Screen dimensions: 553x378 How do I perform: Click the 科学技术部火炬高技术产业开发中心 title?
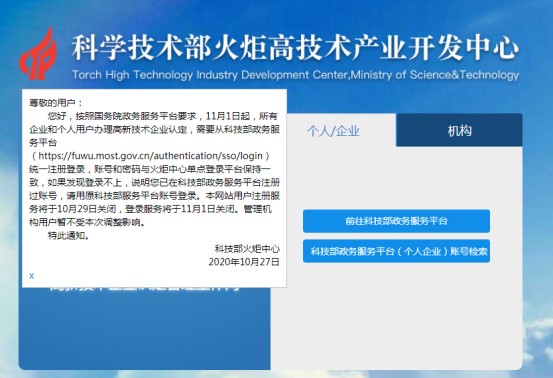[295, 47]
